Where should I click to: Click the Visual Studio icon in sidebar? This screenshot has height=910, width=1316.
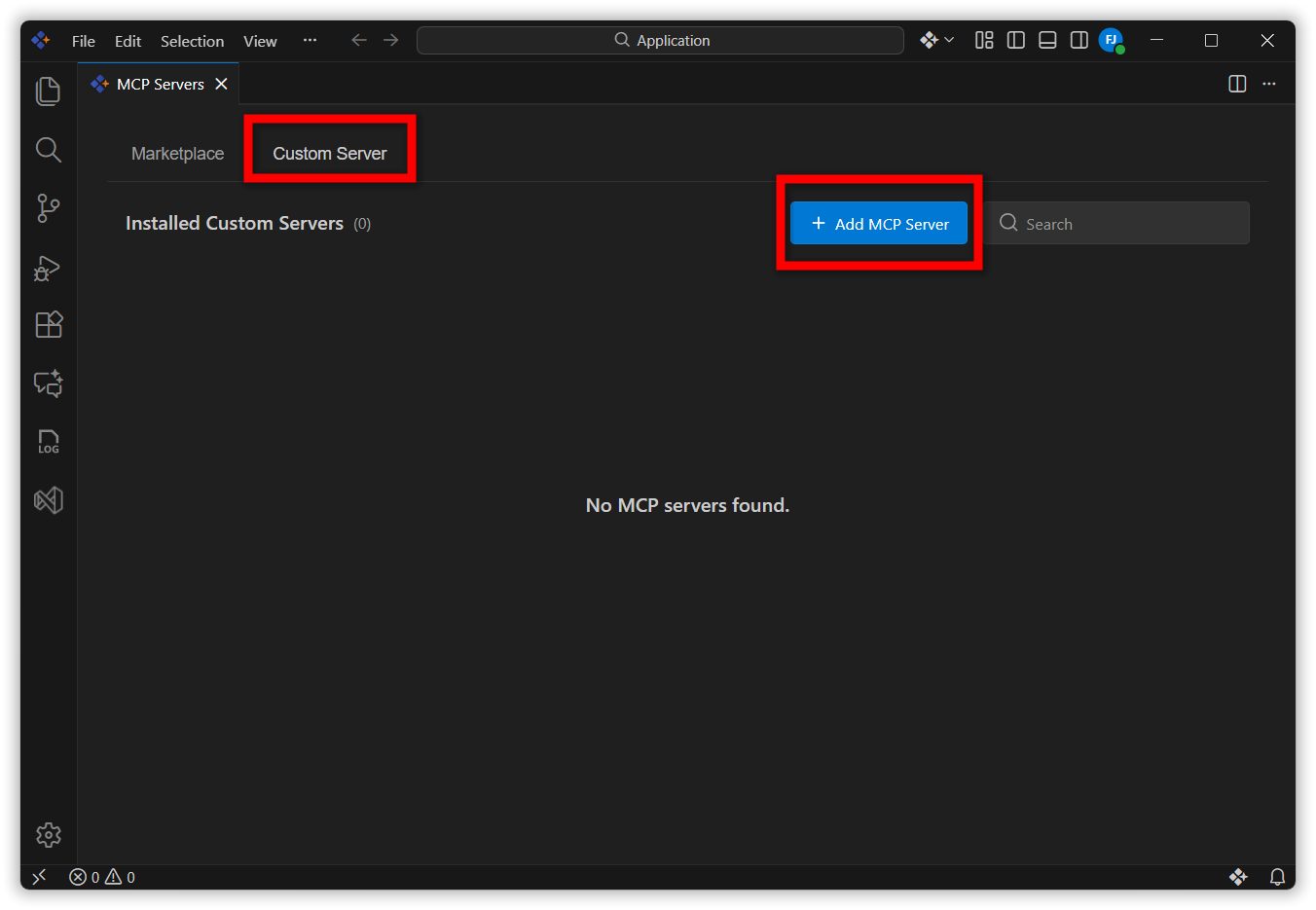[x=48, y=500]
